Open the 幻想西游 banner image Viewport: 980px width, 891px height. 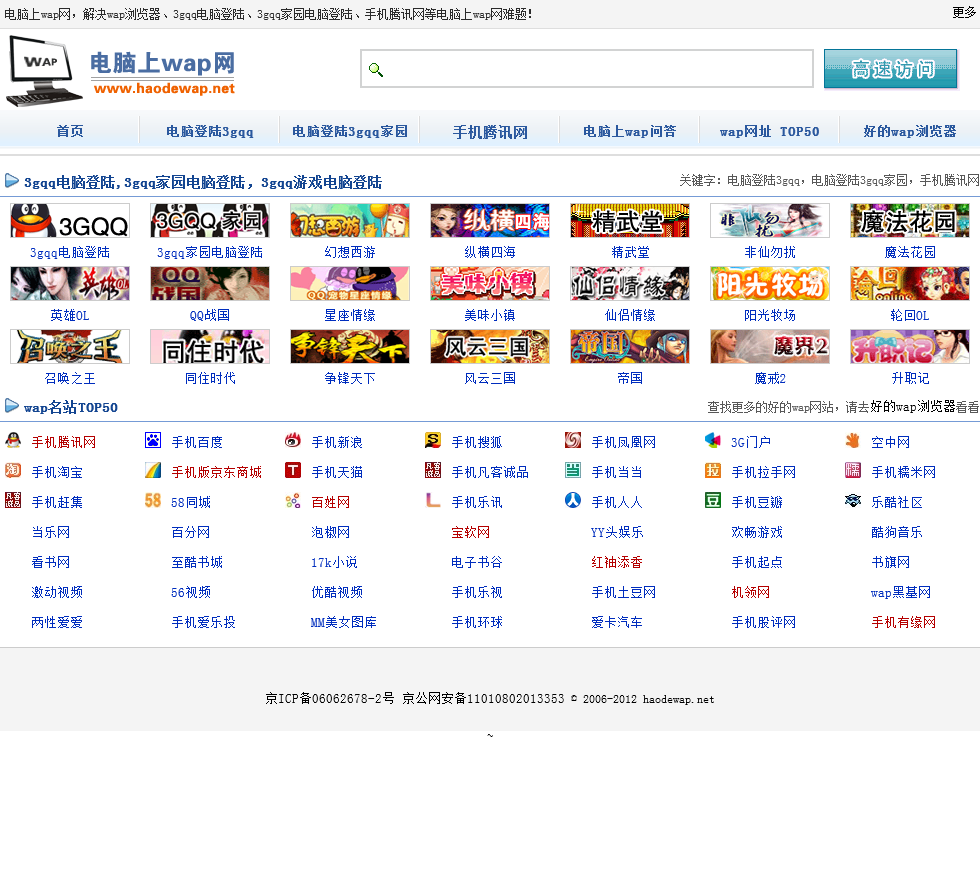[x=350, y=221]
